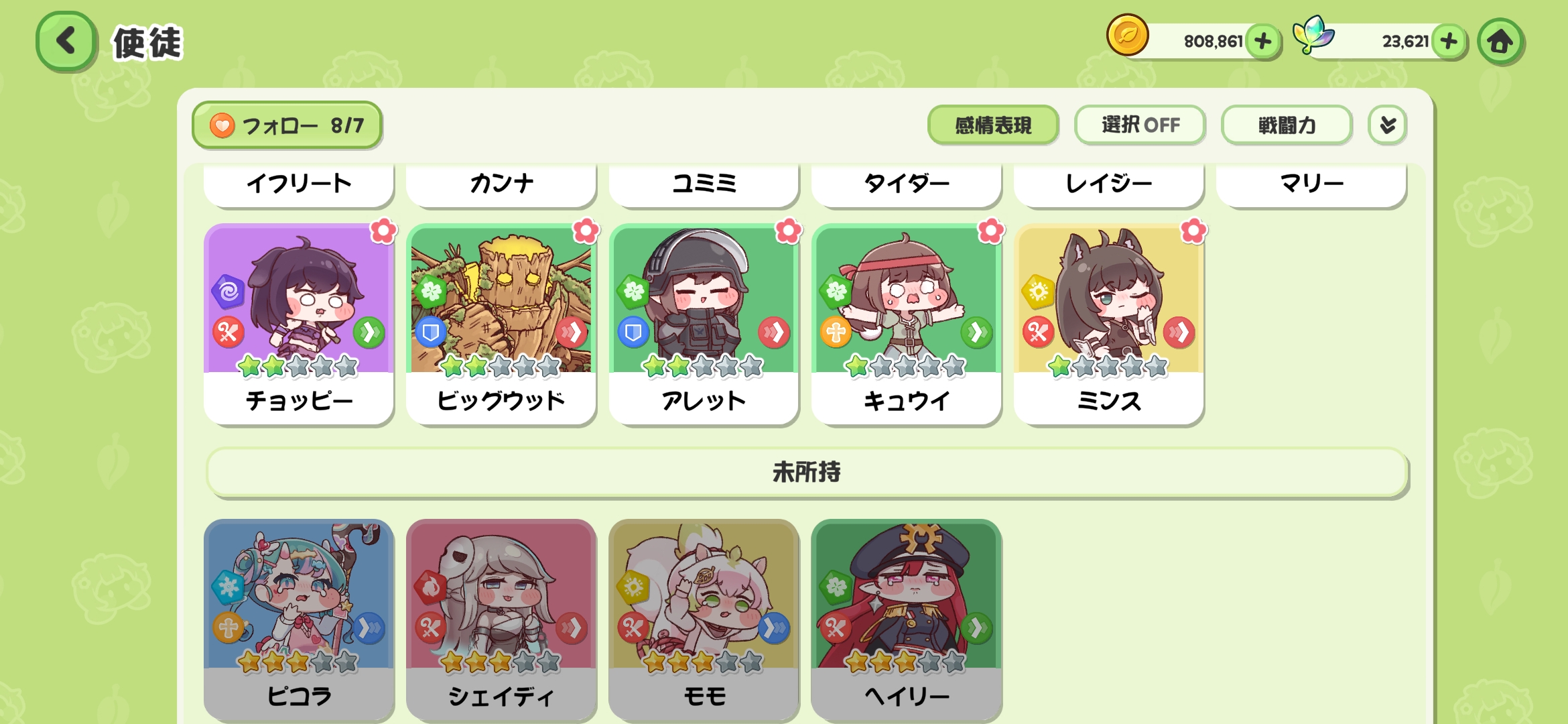Open the ビッグウッド character card
Screen dimensions: 1568x724
pos(501,324)
